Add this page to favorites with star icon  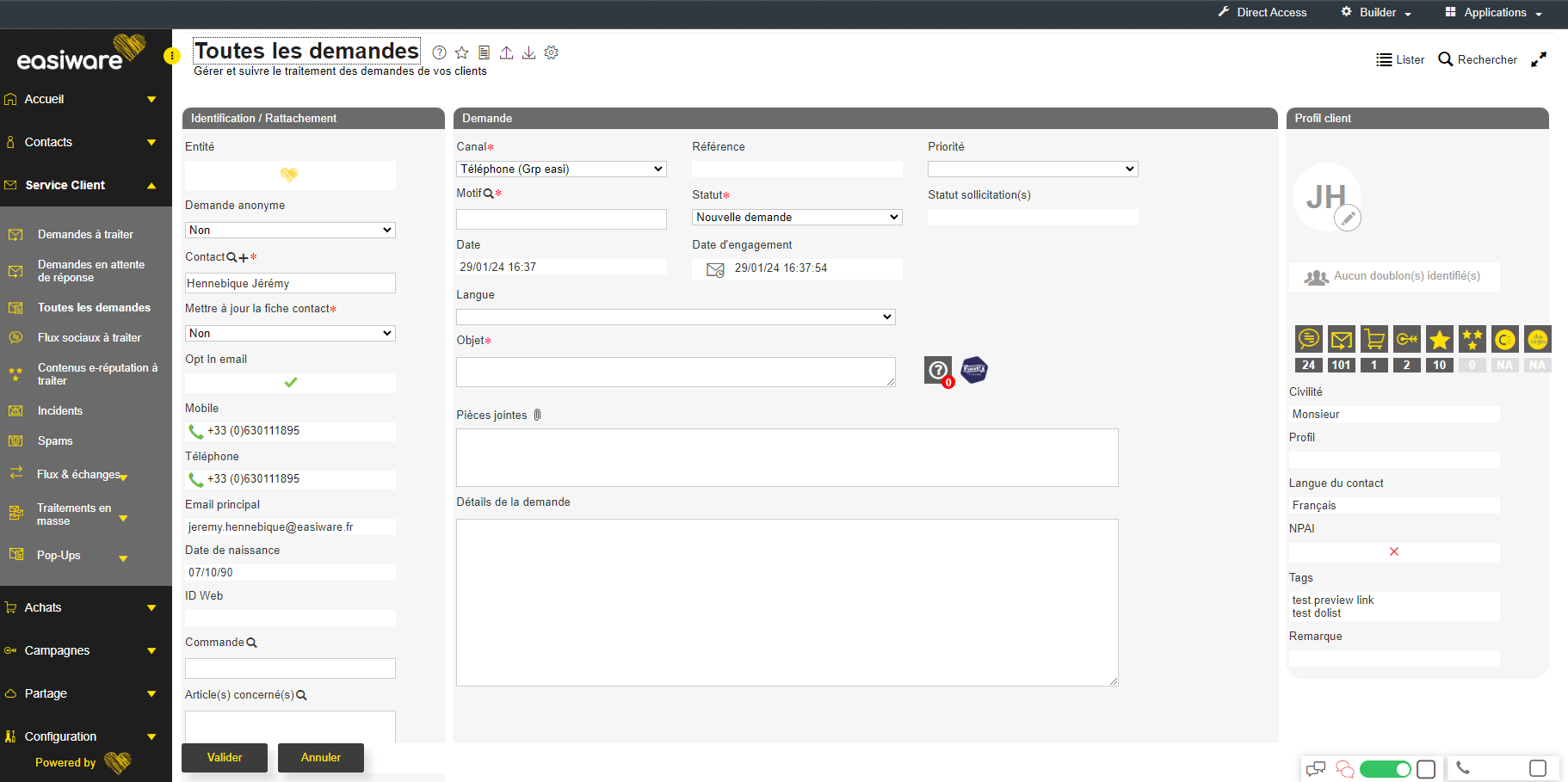coord(461,52)
